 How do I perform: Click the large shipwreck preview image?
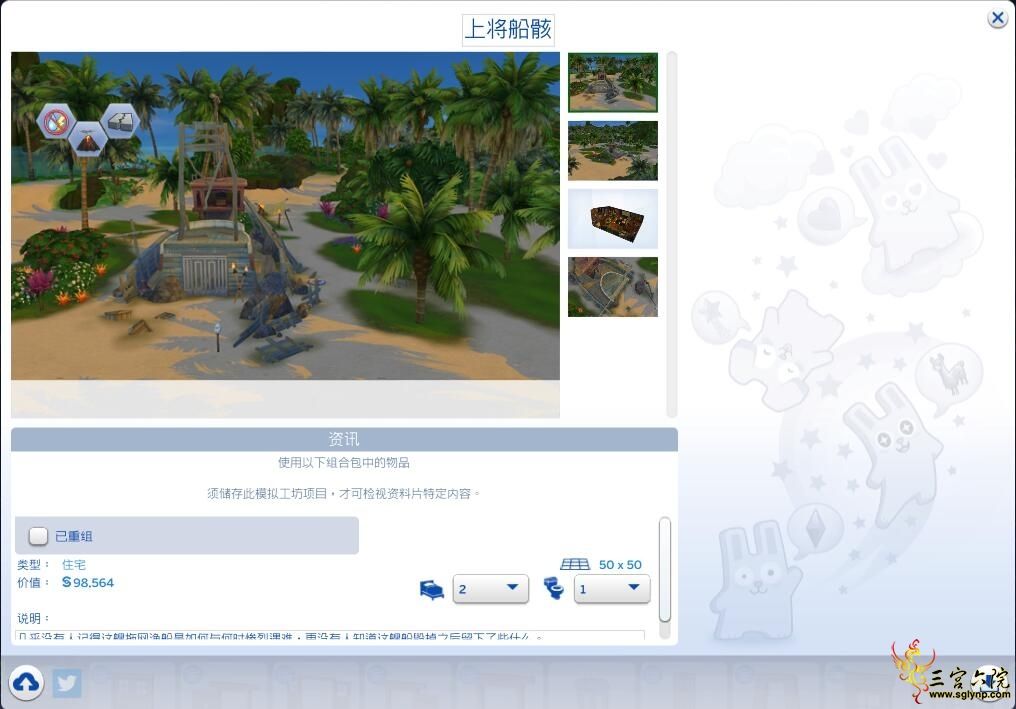pos(285,216)
